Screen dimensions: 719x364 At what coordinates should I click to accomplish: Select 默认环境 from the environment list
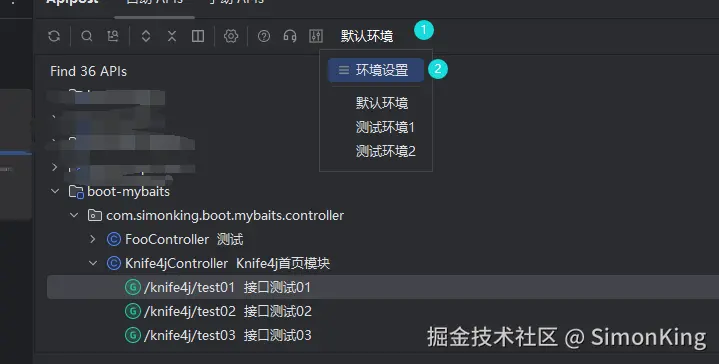click(382, 103)
